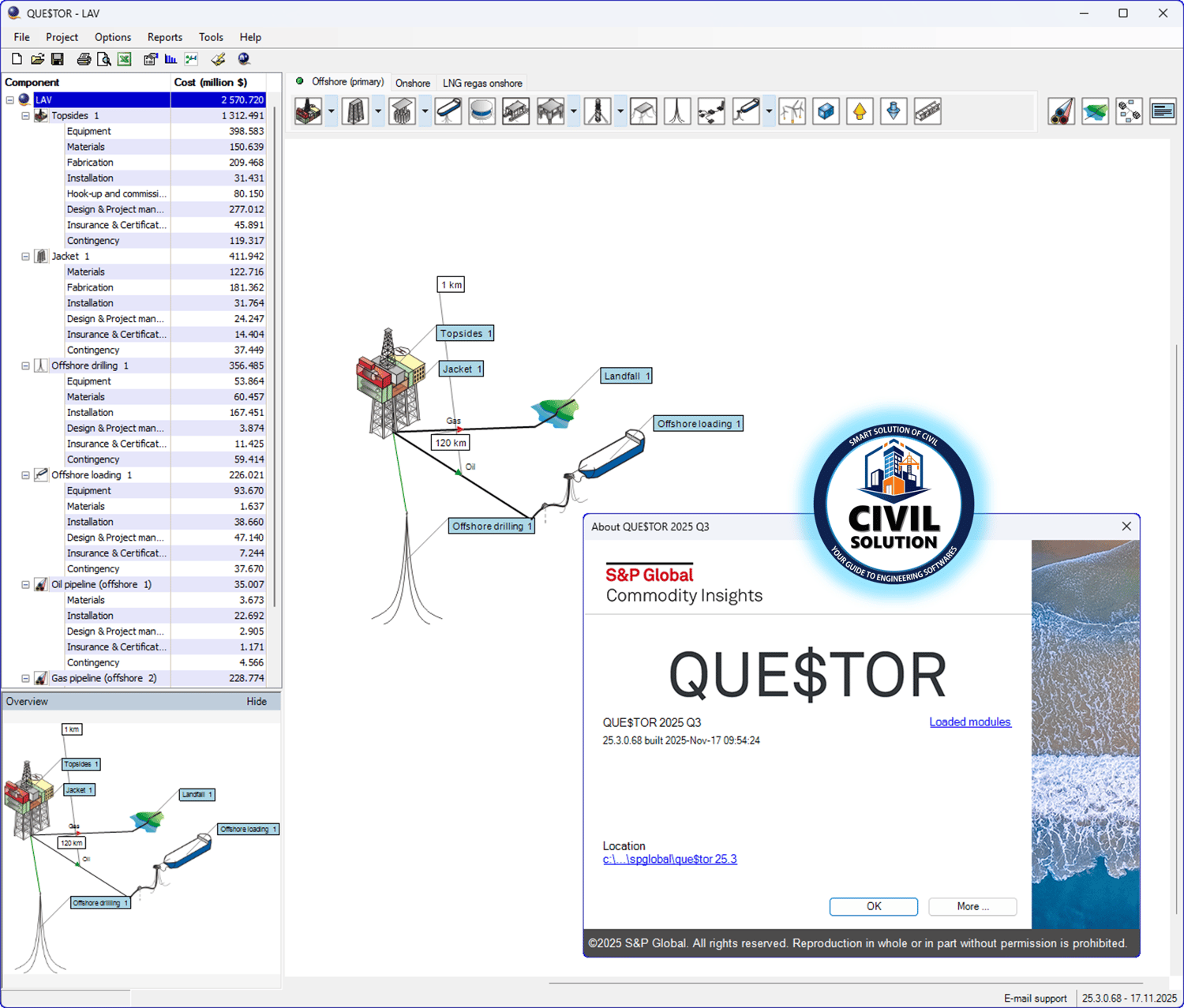This screenshot has width=1184, height=1008.
Task: Select the Hook-up and commissioning row
Action: (x=166, y=193)
